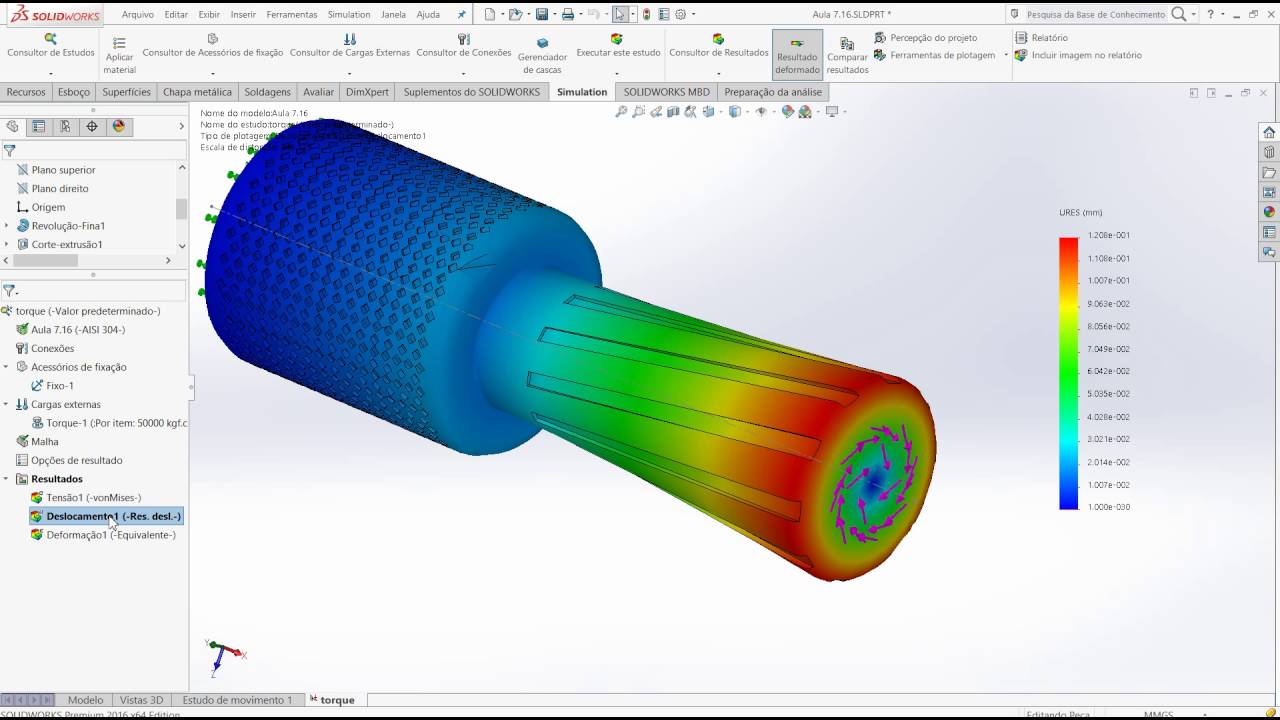
Task: Collapse Acessórios de fixação node
Action: tap(6, 367)
